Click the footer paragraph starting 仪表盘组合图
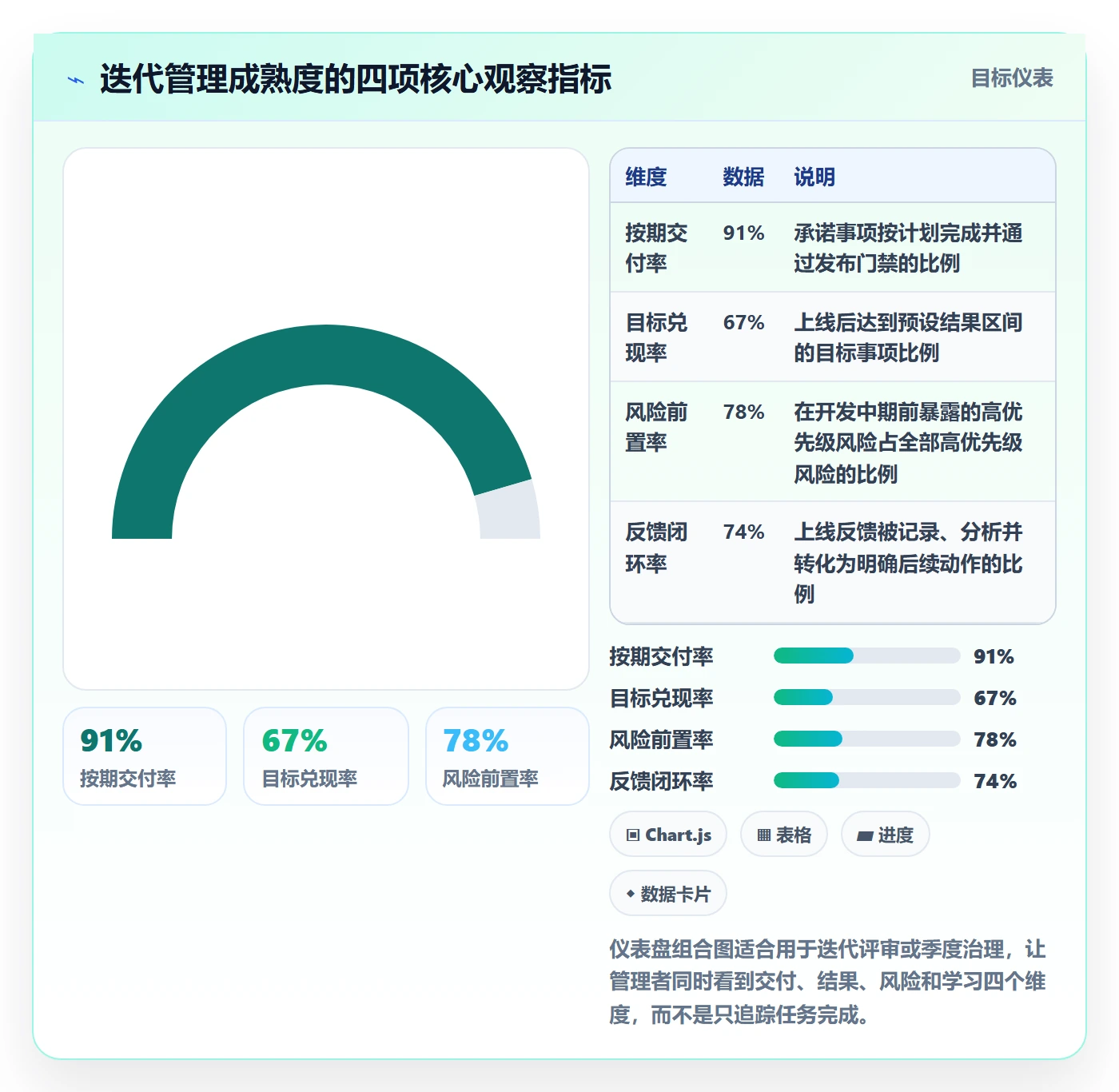This screenshot has width=1119, height=1092. click(827, 982)
